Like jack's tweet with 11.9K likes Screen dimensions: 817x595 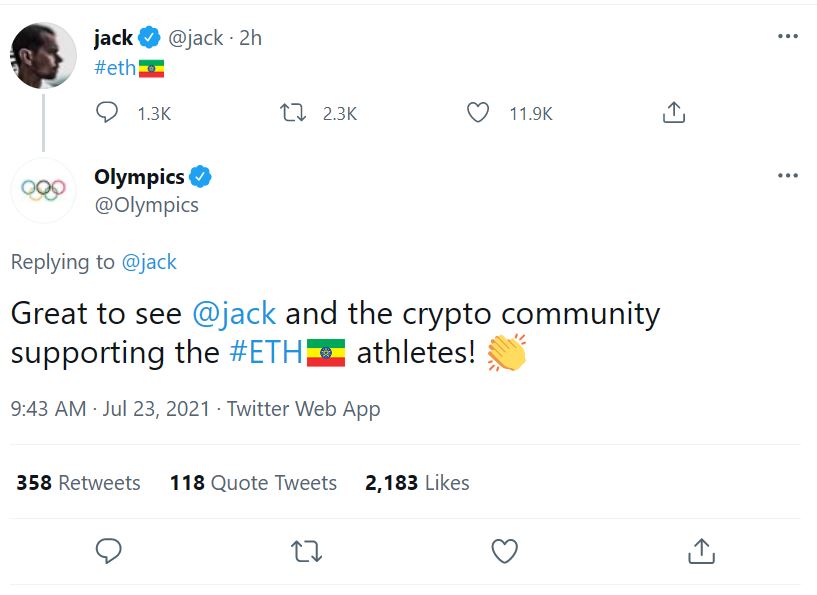click(479, 113)
